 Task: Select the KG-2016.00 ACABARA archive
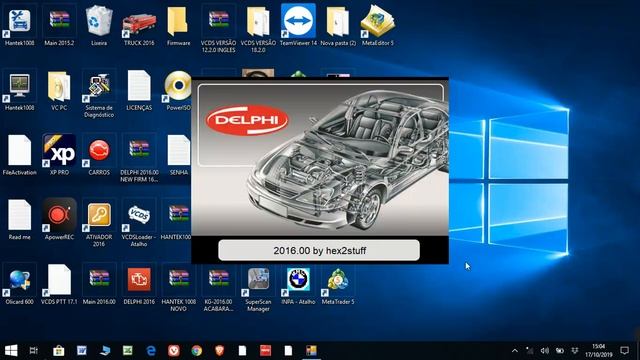pyautogui.click(x=218, y=289)
